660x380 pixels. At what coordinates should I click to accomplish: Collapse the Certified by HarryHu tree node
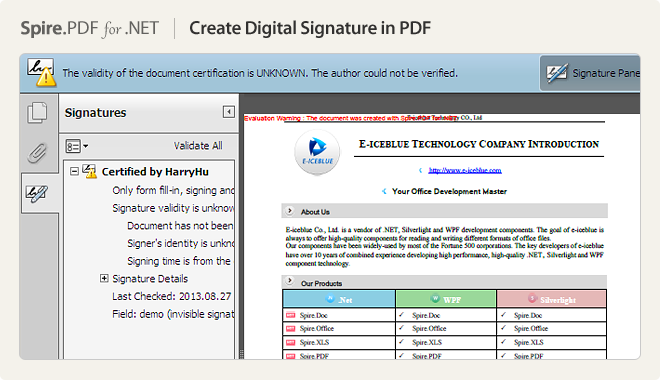[x=74, y=171]
